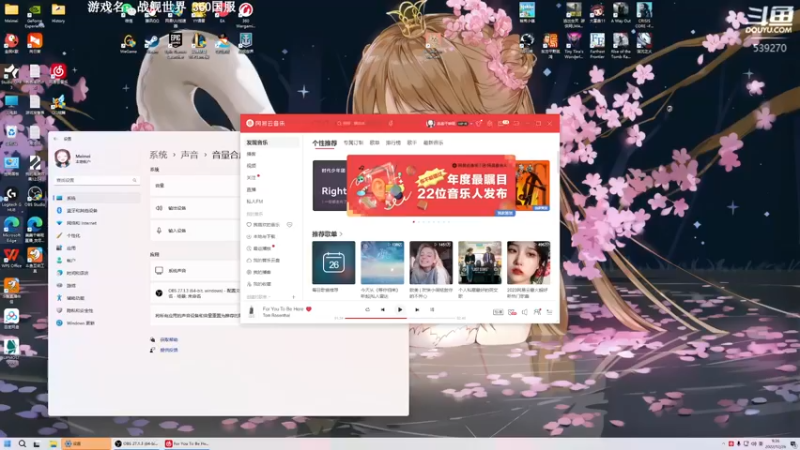
Task: Click sound quality badge in player bar
Action: (x=498, y=312)
